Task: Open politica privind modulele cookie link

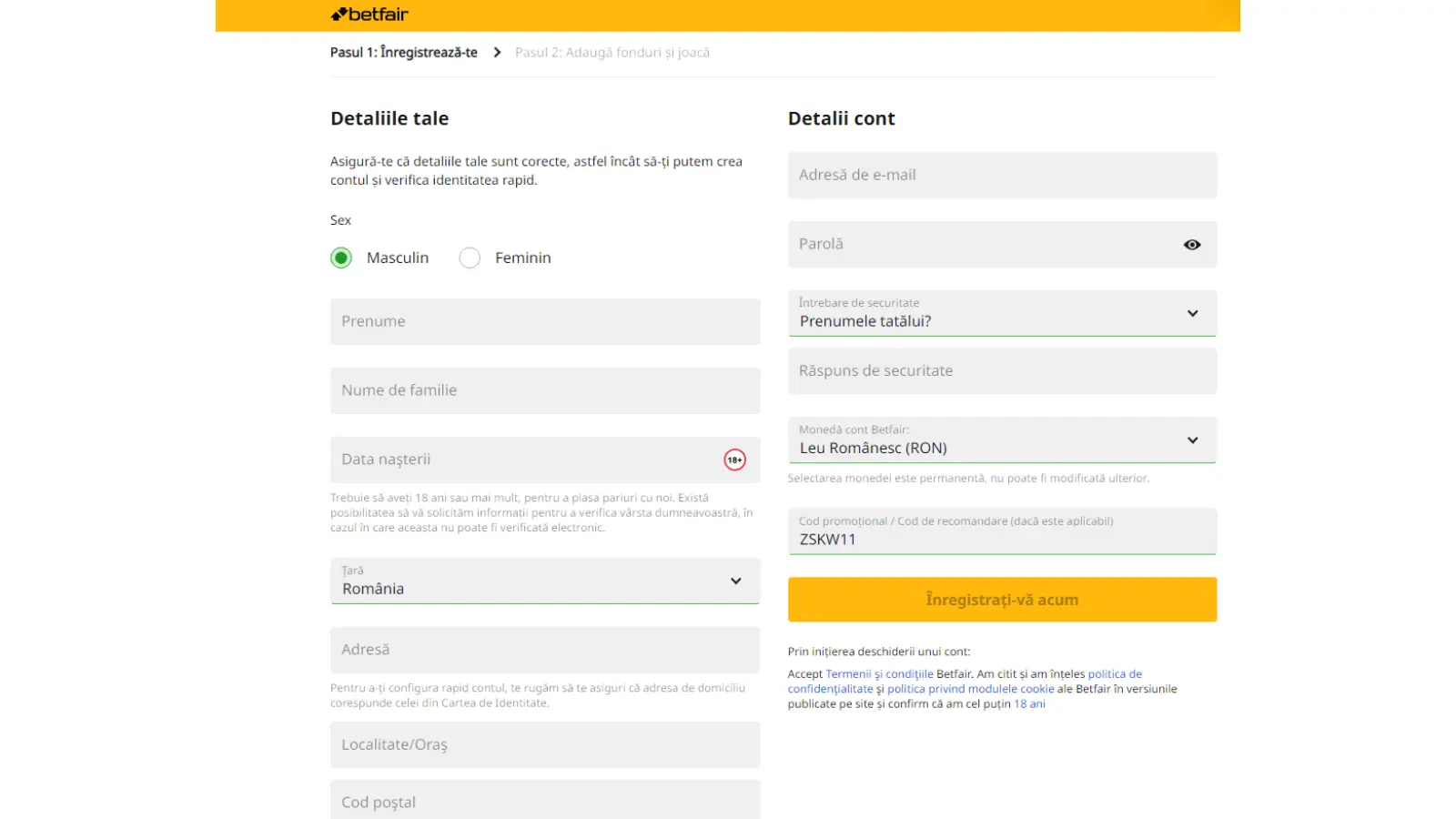Action: [970, 689]
